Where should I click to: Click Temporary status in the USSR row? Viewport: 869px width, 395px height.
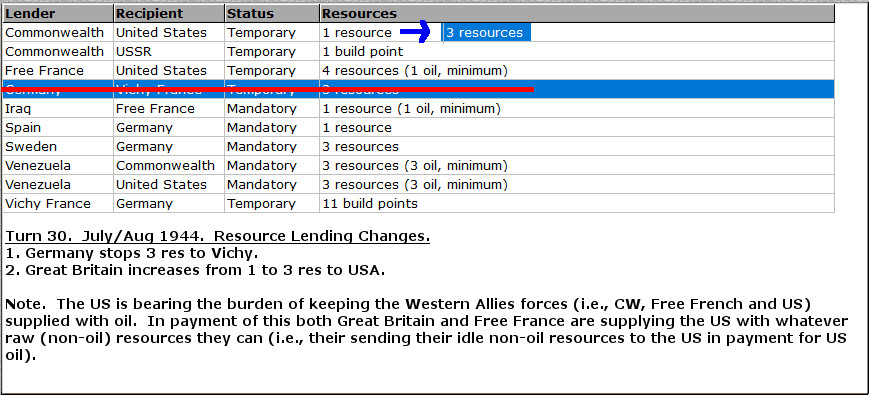tap(272, 52)
